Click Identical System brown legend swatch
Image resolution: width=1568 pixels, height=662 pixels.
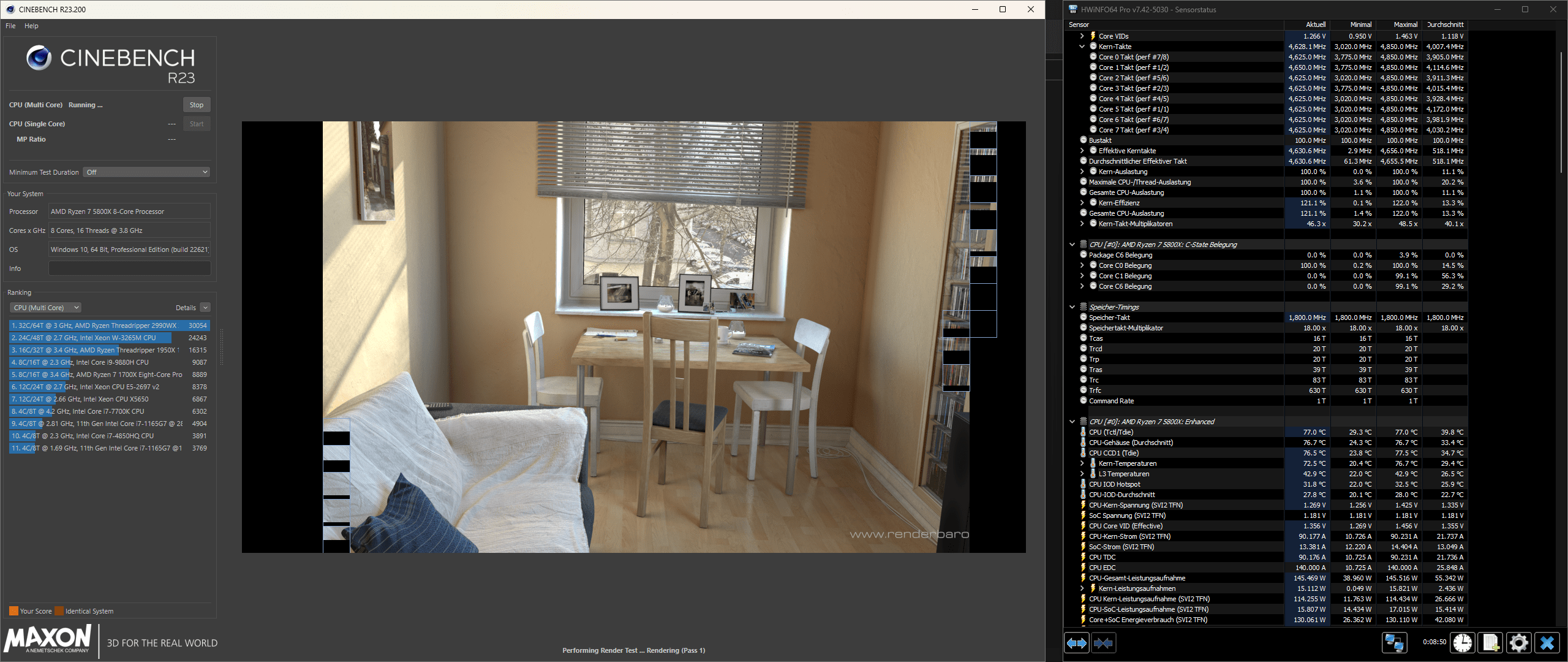(x=59, y=611)
